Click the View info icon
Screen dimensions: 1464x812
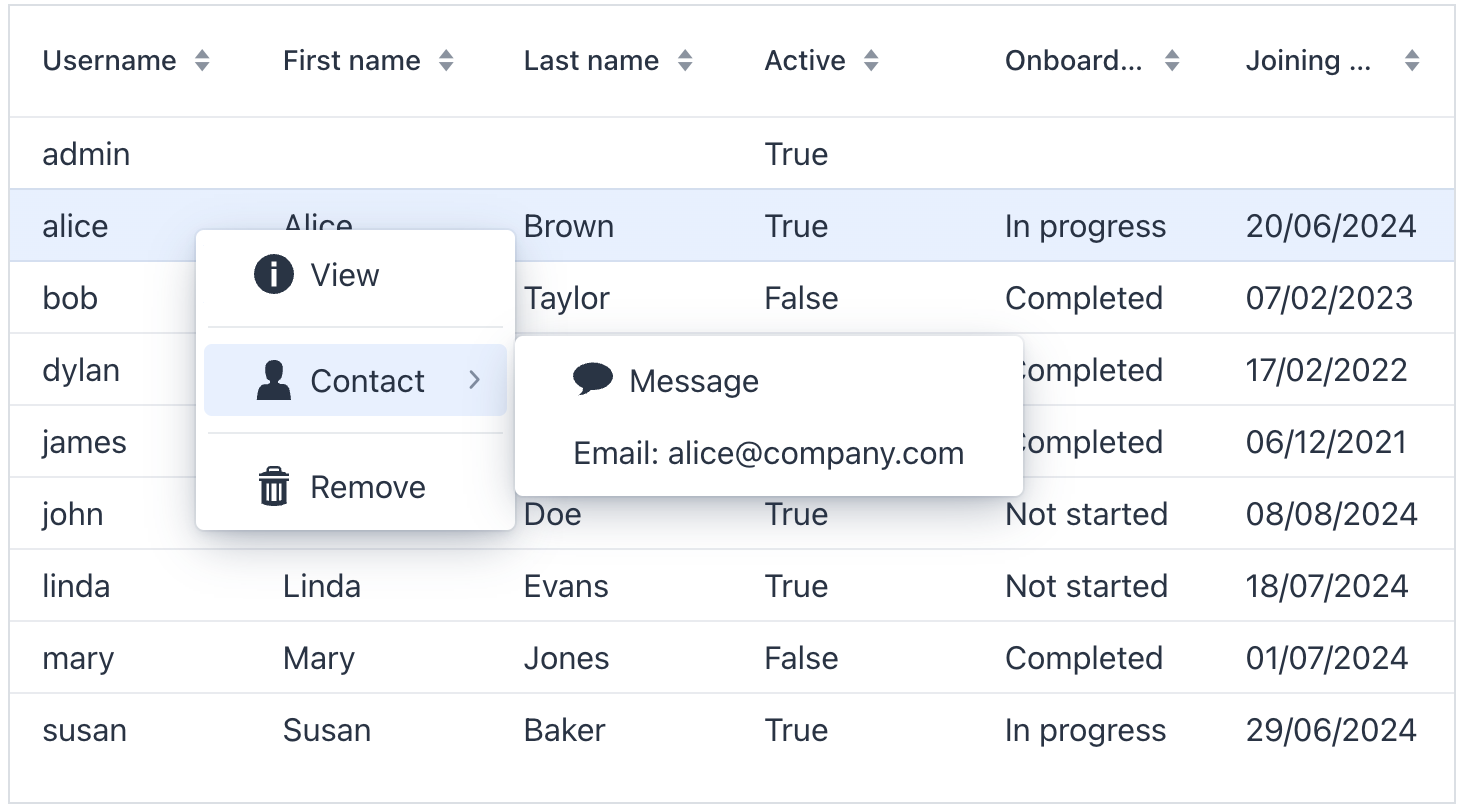[x=274, y=275]
